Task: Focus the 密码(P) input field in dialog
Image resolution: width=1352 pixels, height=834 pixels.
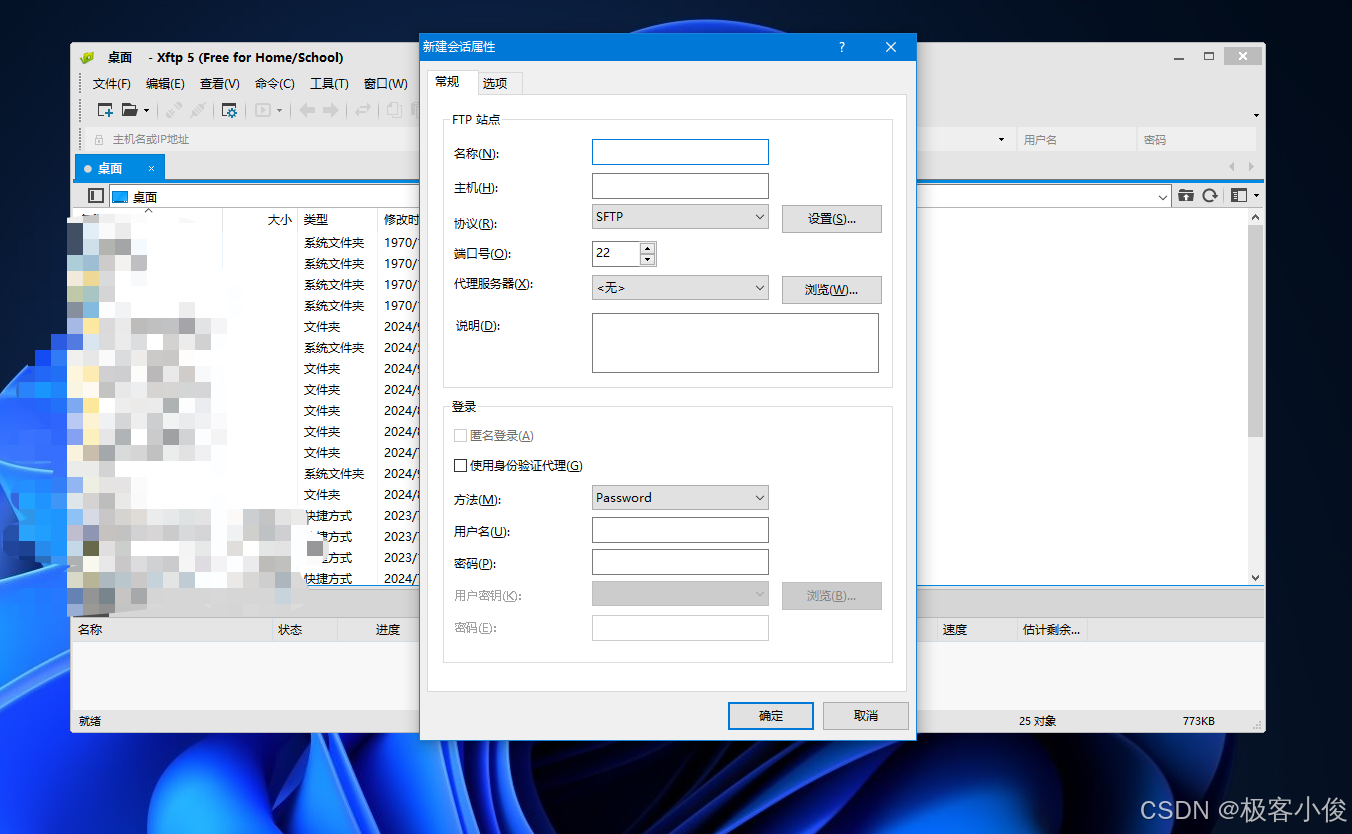Action: [680, 562]
